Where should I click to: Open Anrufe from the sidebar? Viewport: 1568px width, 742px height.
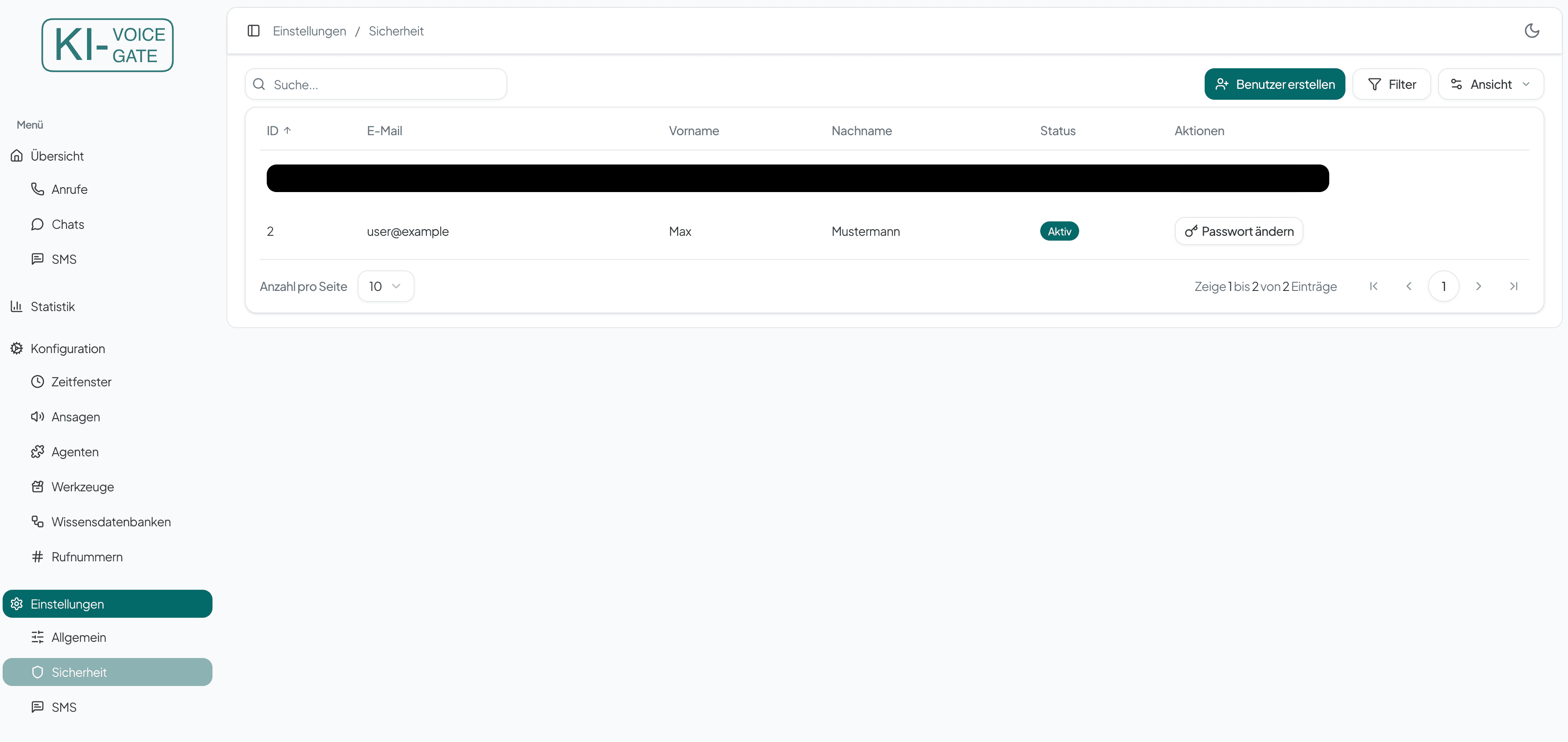70,189
